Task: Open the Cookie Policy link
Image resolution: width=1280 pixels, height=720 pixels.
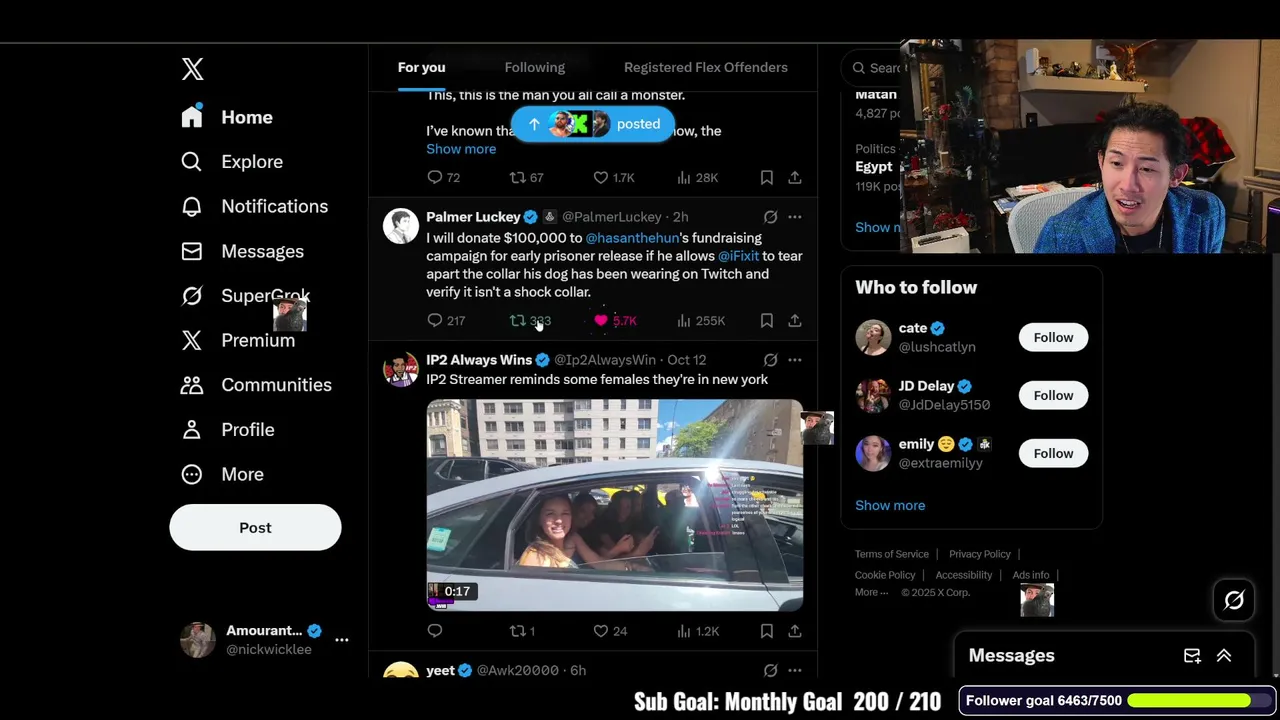Action: pyautogui.click(x=885, y=575)
